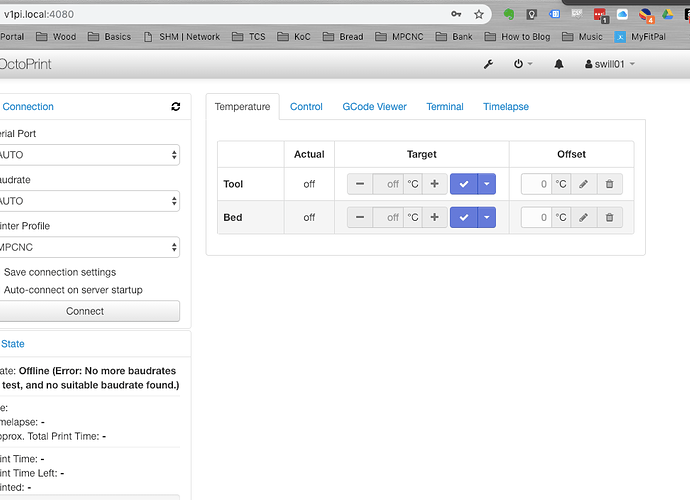The image size is (690, 500).
Task: Switch to the GCode Viewer tab
Action: [374, 107]
